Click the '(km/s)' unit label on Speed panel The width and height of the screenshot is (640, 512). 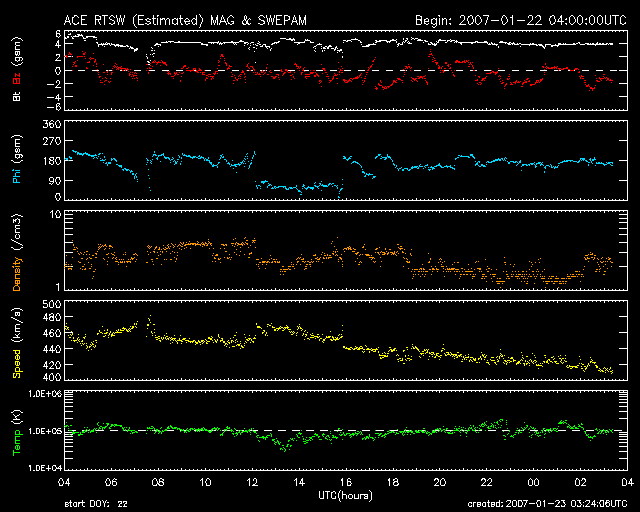pos(18,326)
